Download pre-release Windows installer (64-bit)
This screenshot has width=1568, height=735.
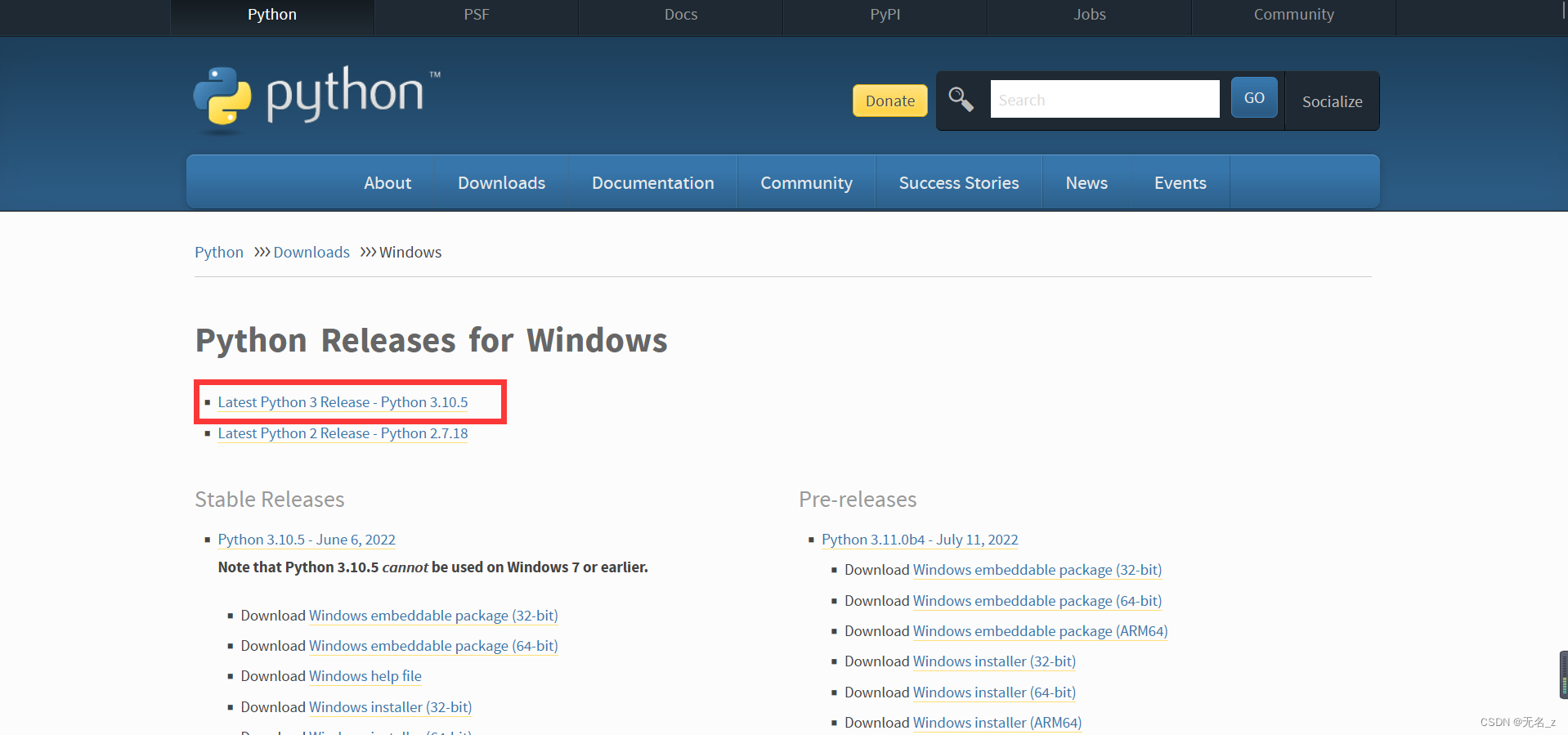pos(994,692)
